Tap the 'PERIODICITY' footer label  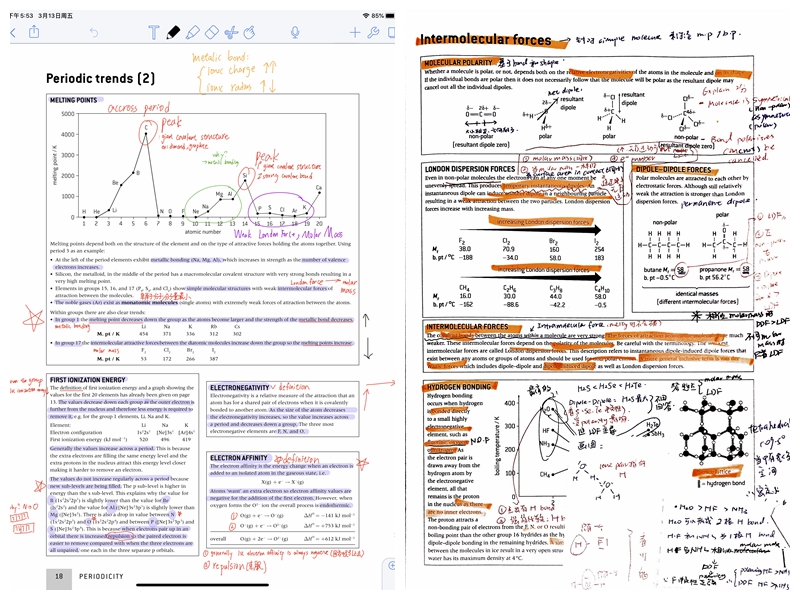pyautogui.click(x=101, y=576)
